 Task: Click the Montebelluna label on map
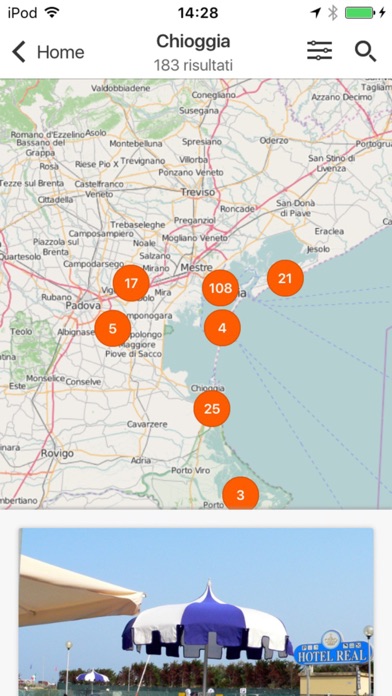tap(136, 143)
